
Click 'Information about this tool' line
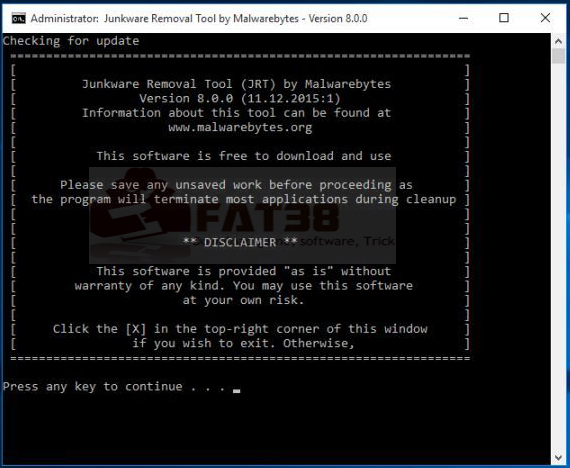pyautogui.click(x=237, y=113)
